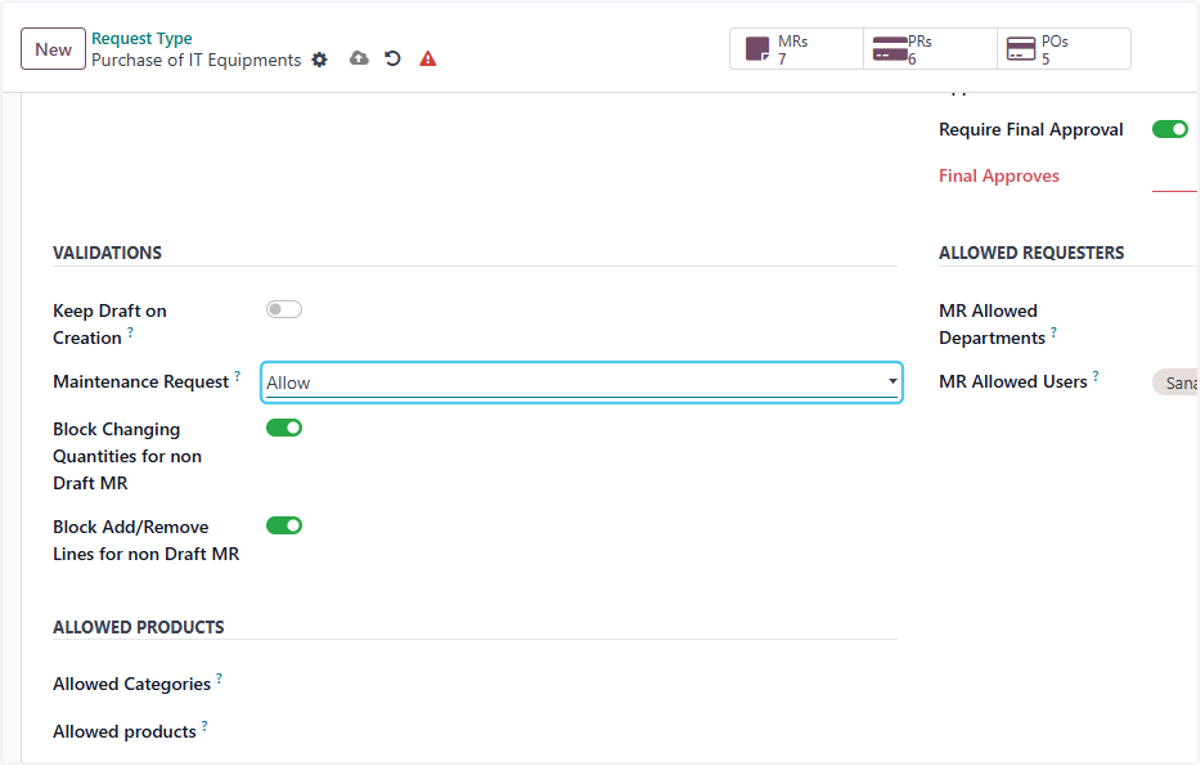Click the Final Approves input field
1200x765 pixels.
(x=1175, y=177)
